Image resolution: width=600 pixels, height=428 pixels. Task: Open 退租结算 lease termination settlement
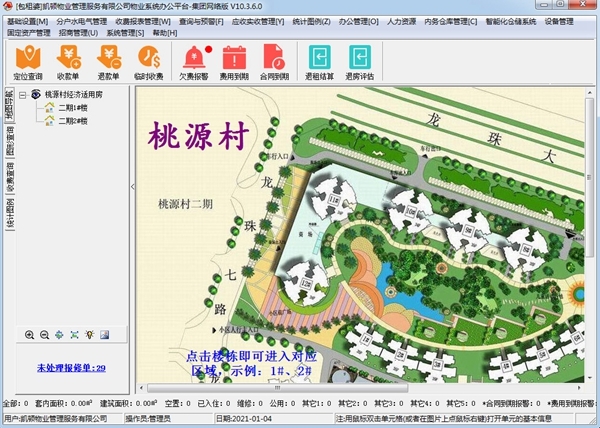(320, 62)
